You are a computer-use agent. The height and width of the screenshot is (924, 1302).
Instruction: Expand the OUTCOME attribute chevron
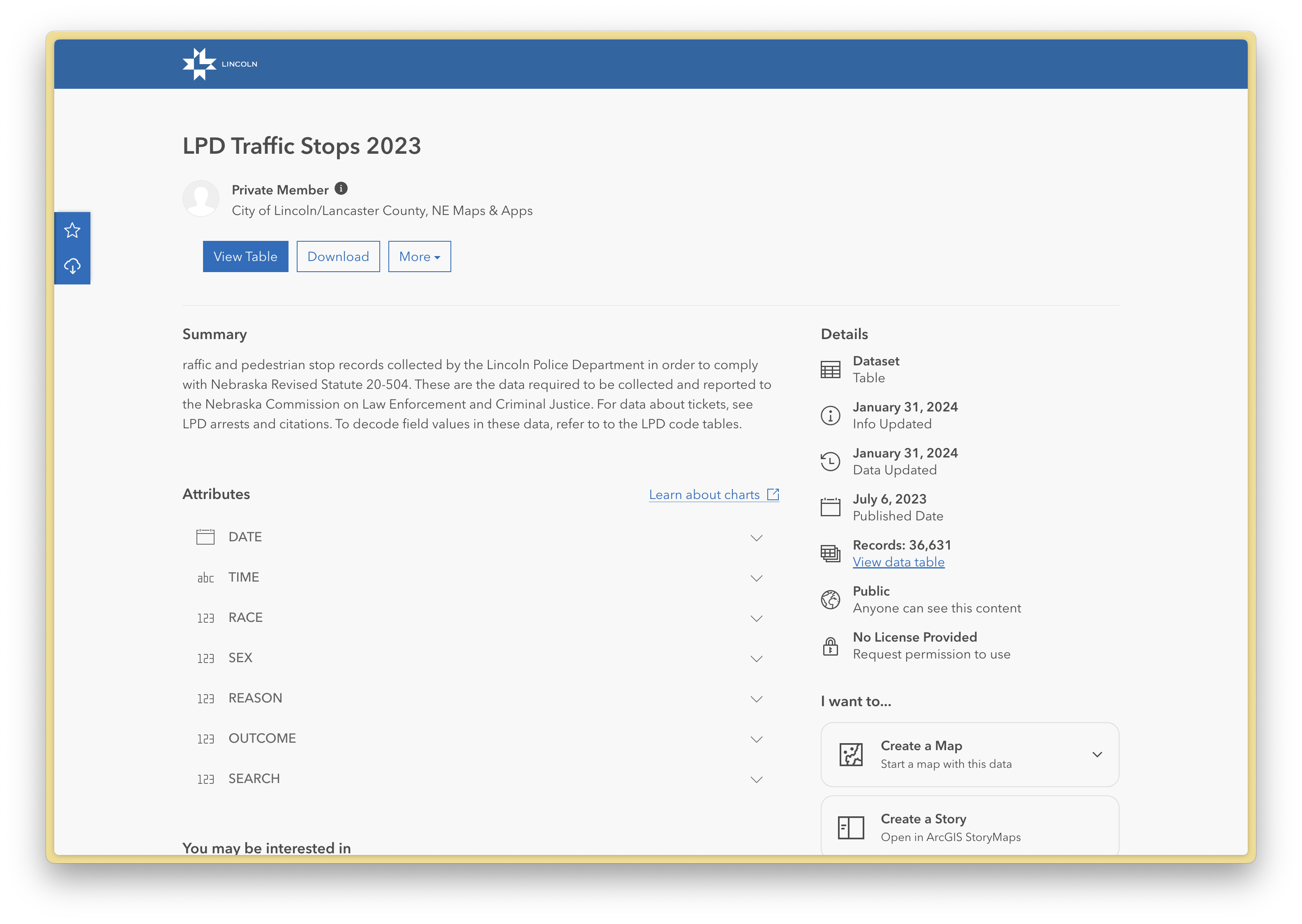coord(756,739)
